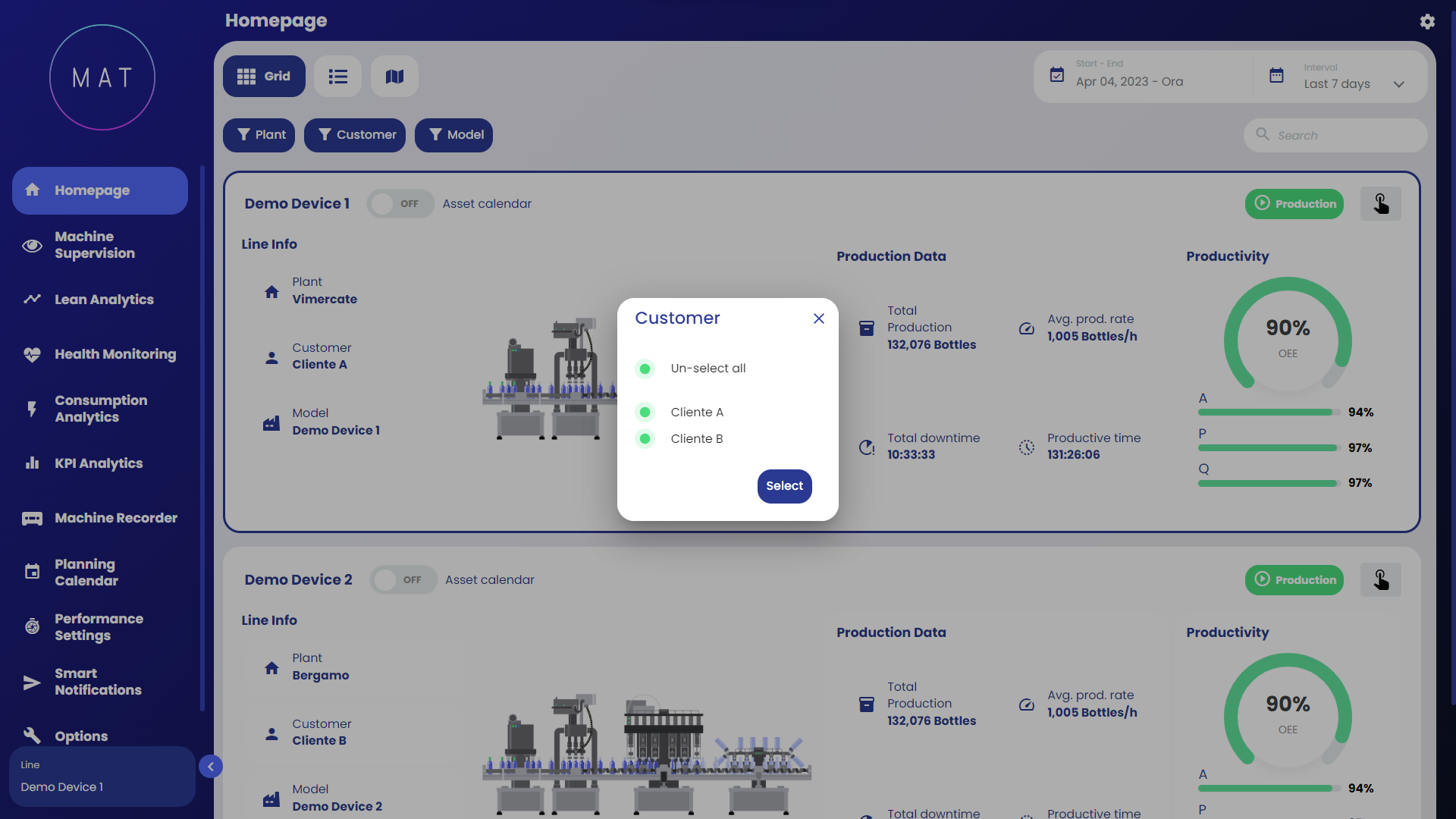Viewport: 1456px width, 819px height.
Task: Expand the Interval Last 7 days dropdown
Action: pyautogui.click(x=1398, y=84)
